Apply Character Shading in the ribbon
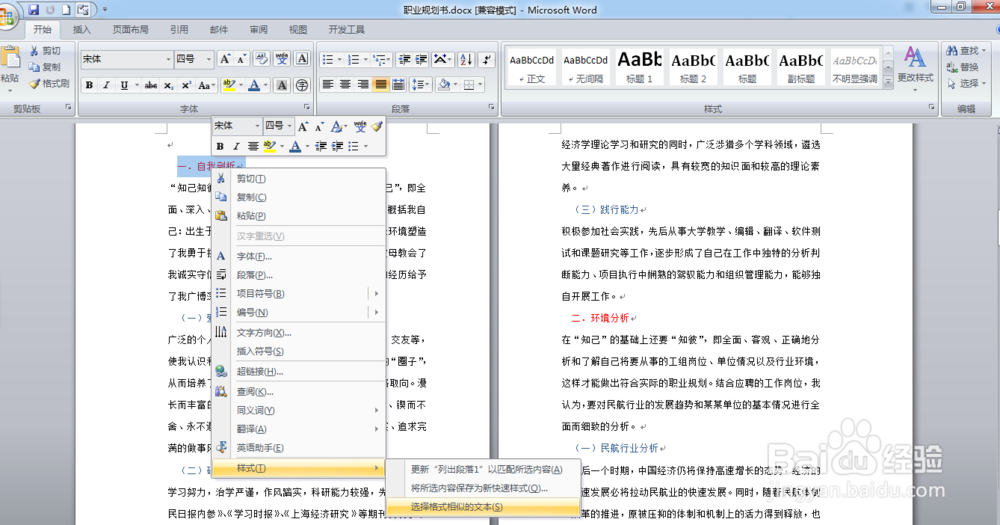The width and height of the screenshot is (1000, 525). point(281,85)
